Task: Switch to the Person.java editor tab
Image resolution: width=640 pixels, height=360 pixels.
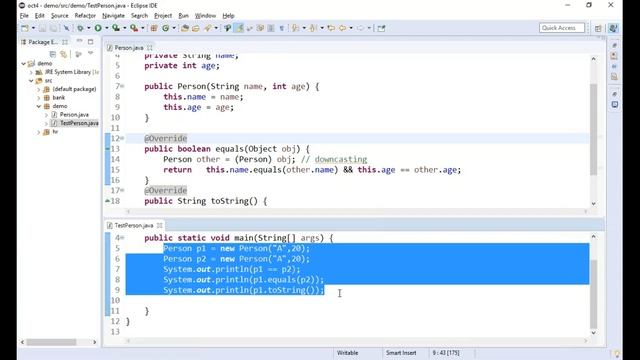Action: pos(129,48)
